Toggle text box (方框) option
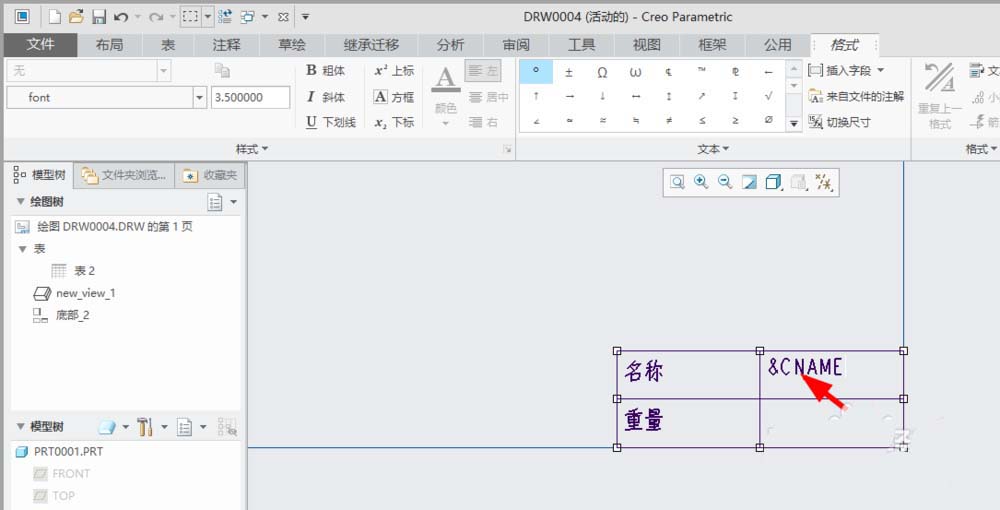1000x510 pixels. tap(394, 97)
